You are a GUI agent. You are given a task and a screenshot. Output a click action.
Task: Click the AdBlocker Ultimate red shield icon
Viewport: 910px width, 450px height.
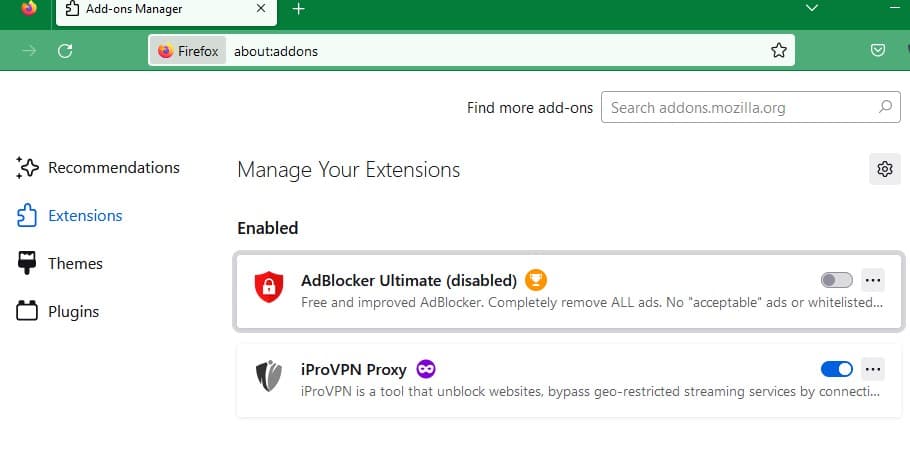(269, 288)
